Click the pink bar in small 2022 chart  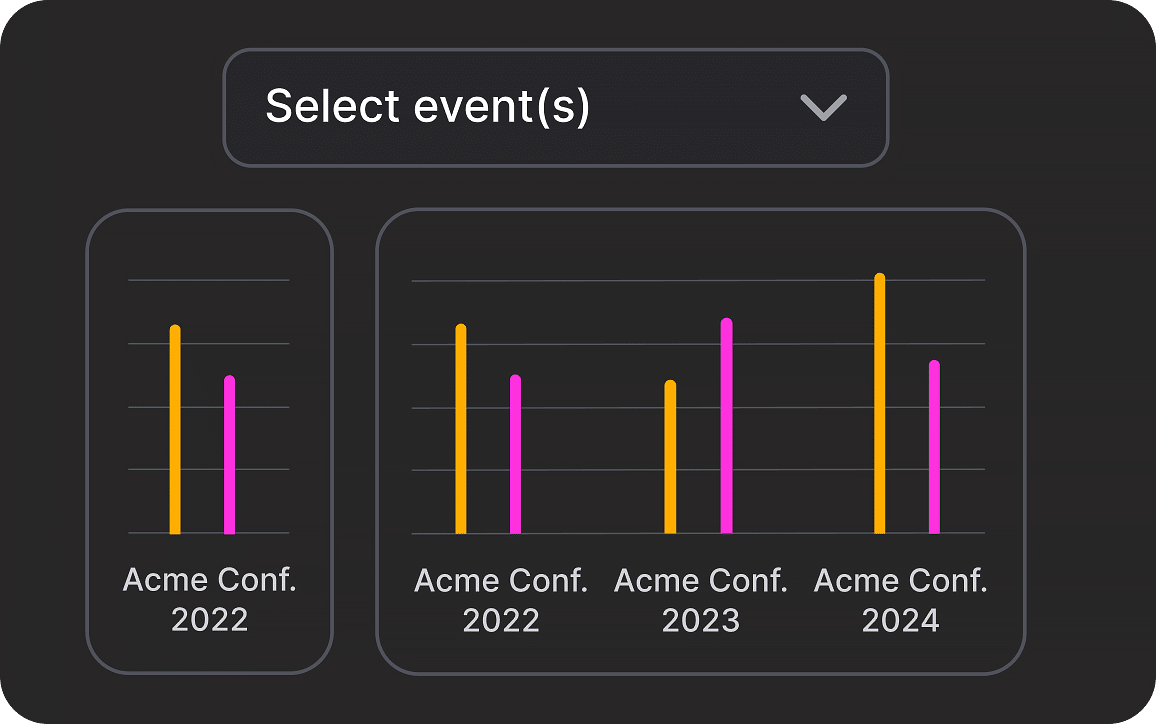pyautogui.click(x=230, y=455)
